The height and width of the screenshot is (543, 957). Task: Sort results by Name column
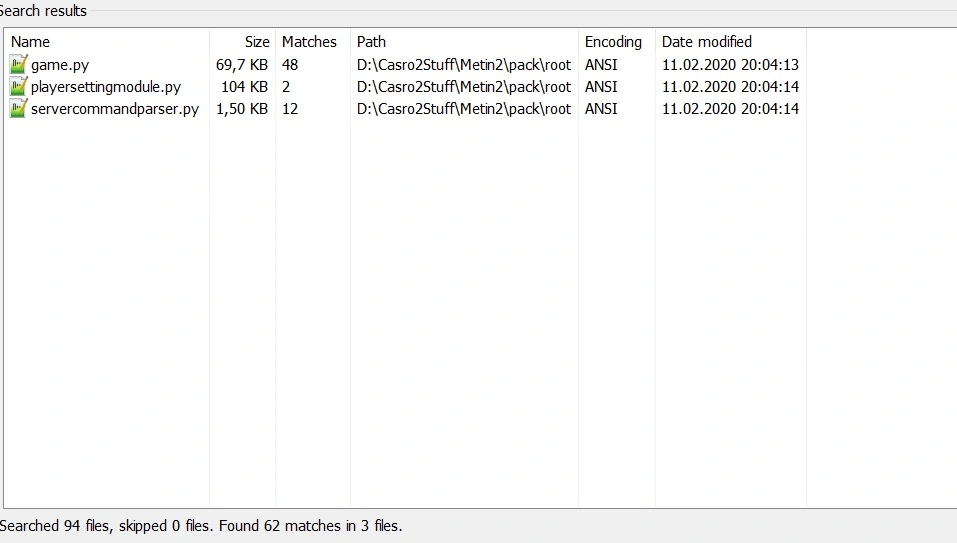(x=30, y=42)
